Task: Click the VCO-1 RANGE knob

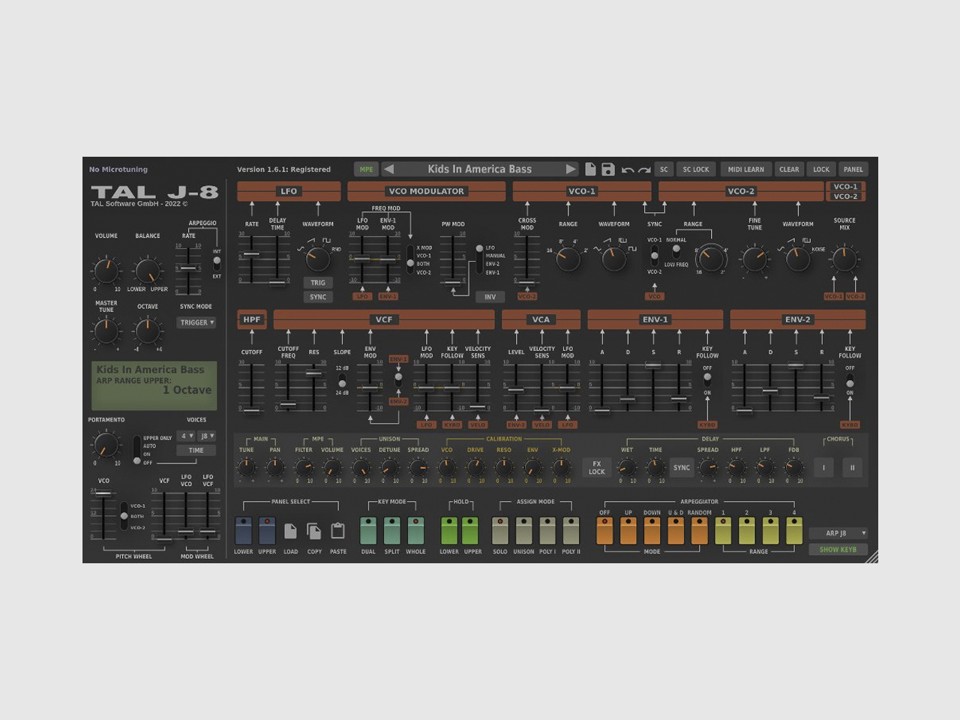Action: (568, 259)
